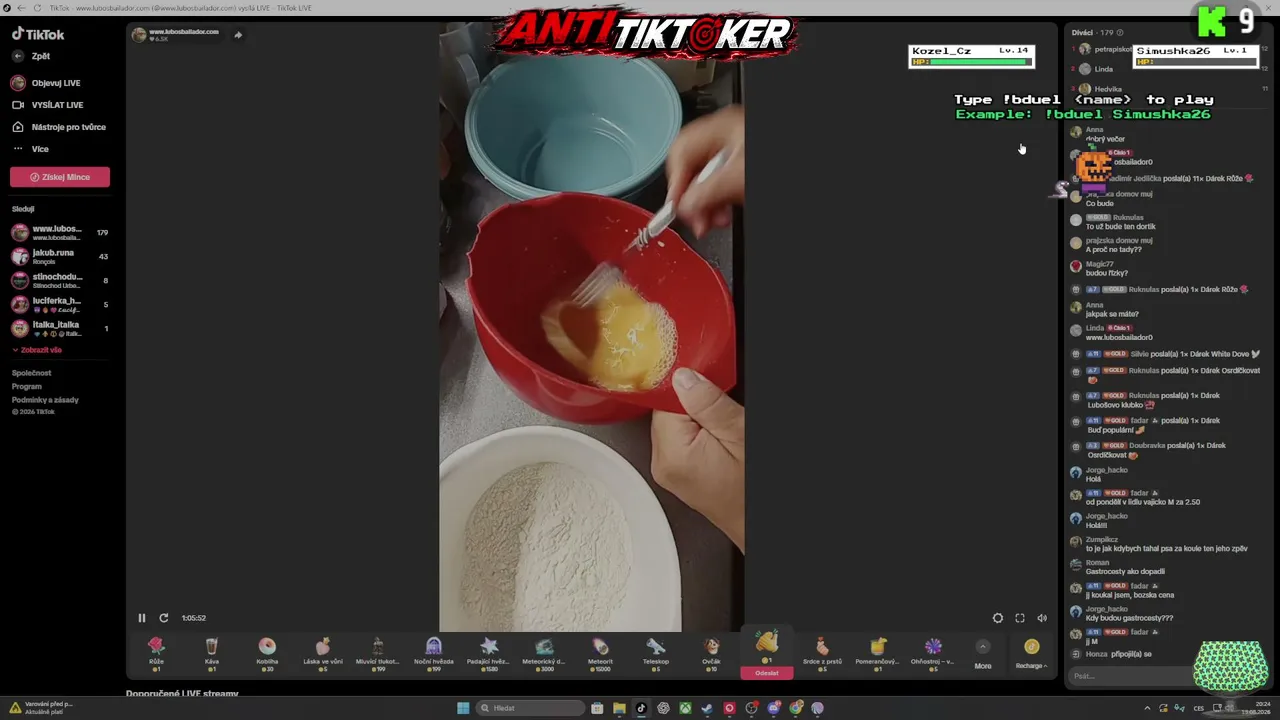This screenshot has height=720, width=1280.
Task: Click chat user Magic77's name
Action: (x=1100, y=265)
